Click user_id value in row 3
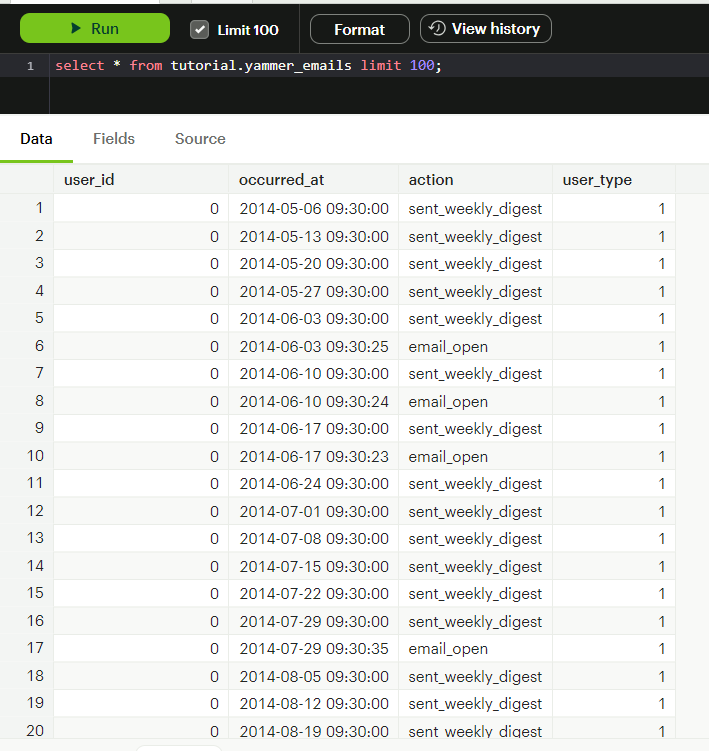Screen dimensions: 709x751 click(x=214, y=264)
